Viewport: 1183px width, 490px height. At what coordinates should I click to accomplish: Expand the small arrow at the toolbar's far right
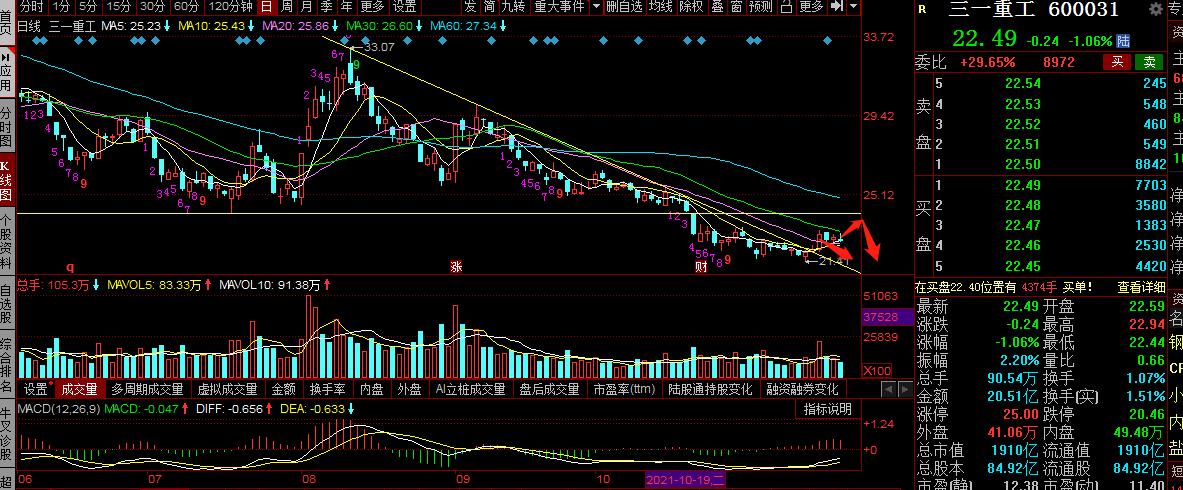tap(853, 7)
